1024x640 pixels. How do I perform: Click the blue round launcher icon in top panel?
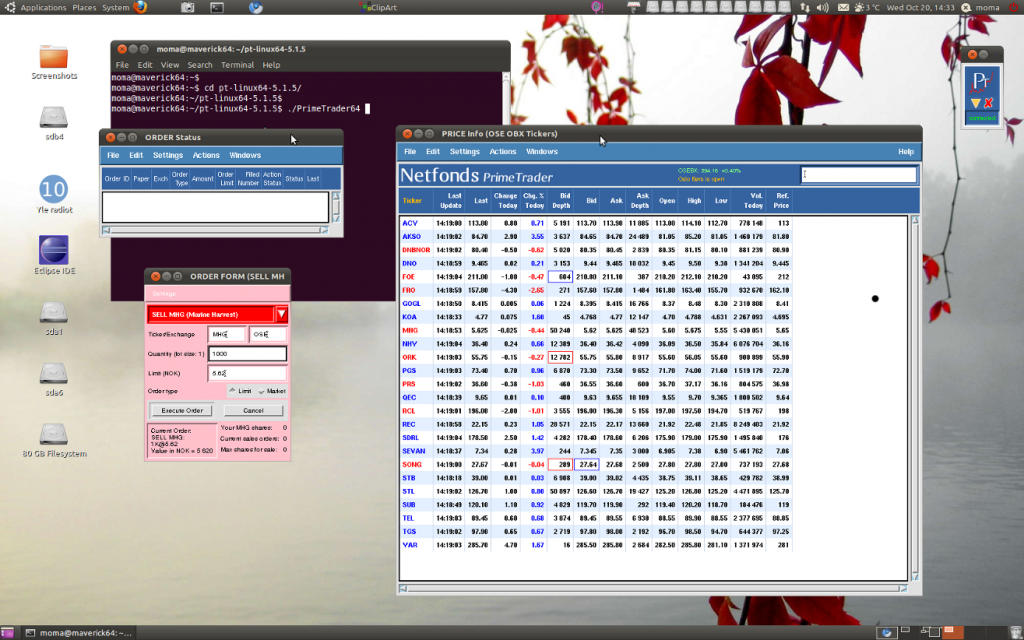pyautogui.click(x=256, y=8)
